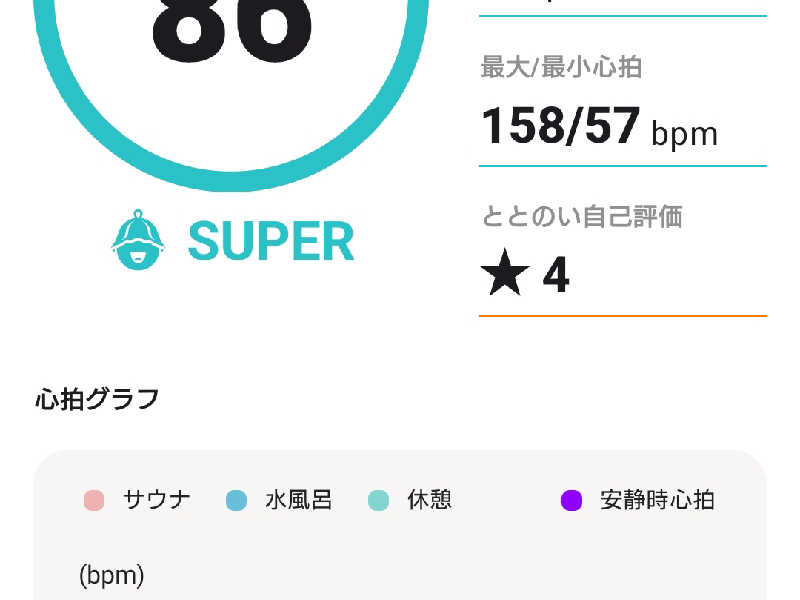The image size is (800, 600).
Task: Toggle the 安静時心拍 legend label
Action: 657,499
